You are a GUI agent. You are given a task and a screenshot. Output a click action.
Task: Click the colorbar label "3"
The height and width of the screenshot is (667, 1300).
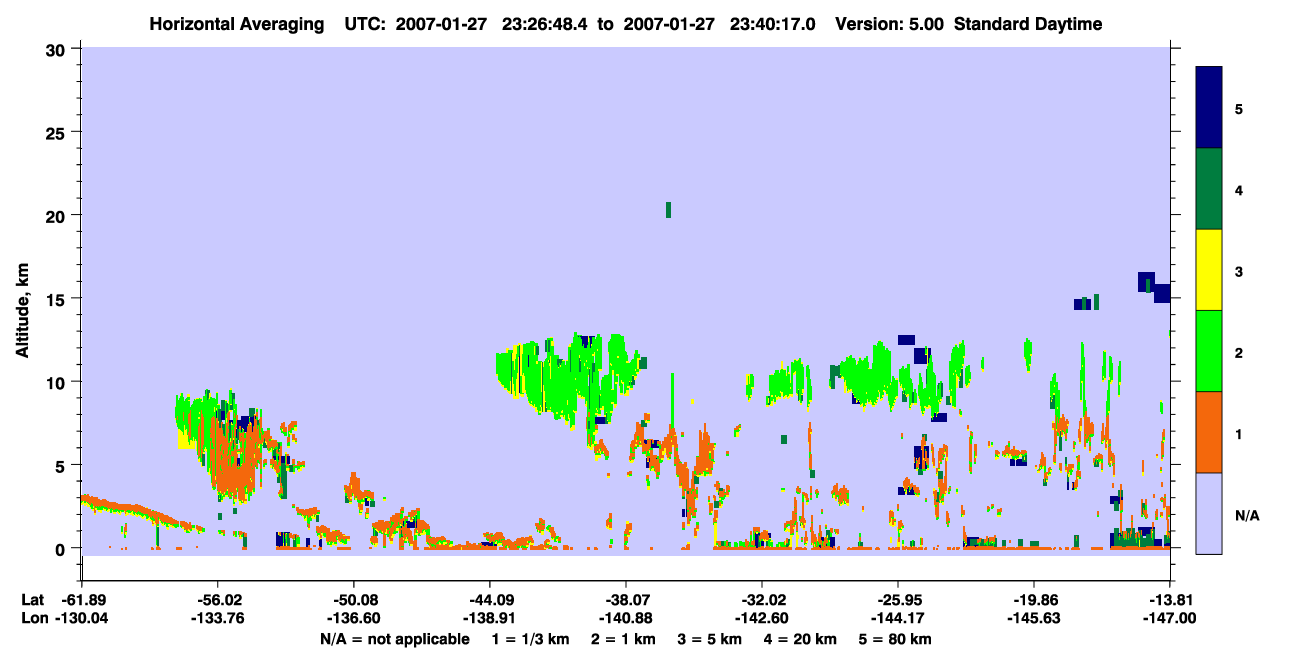tap(1239, 270)
